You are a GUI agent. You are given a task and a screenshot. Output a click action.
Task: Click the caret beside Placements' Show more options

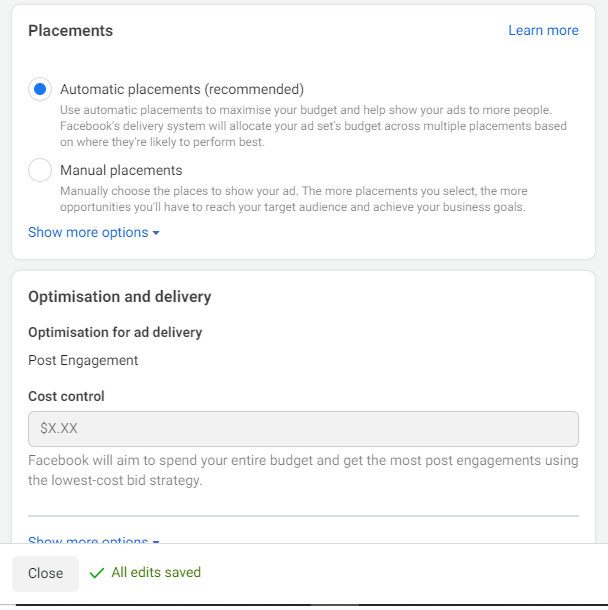[156, 233]
